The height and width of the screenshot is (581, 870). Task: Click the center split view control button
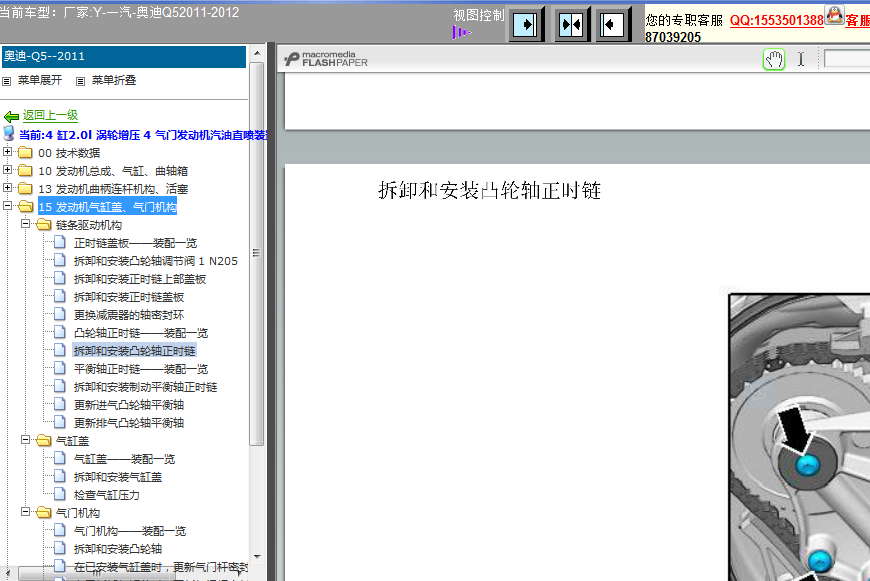pyautogui.click(x=571, y=25)
